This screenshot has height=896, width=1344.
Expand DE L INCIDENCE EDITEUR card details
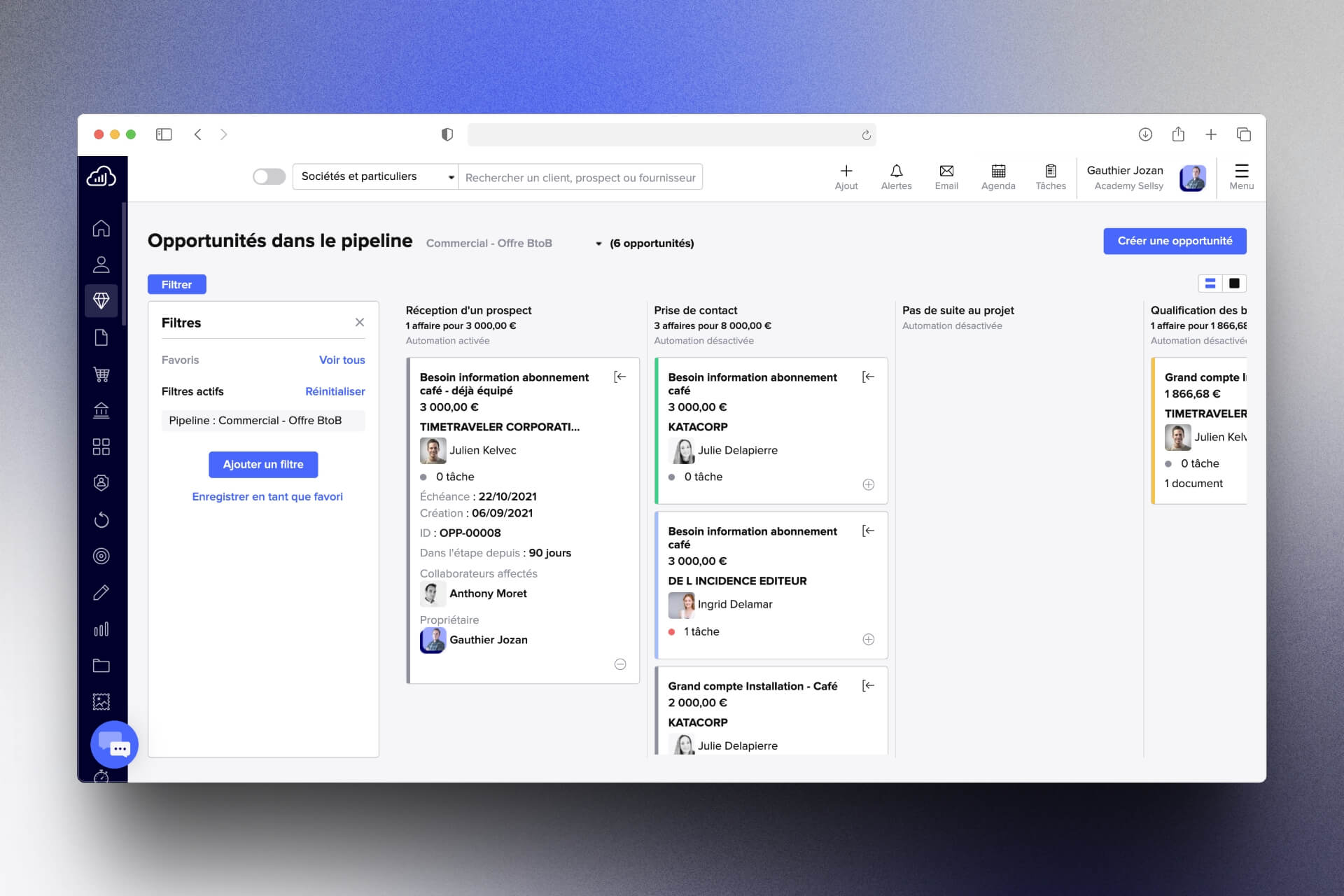[868, 639]
